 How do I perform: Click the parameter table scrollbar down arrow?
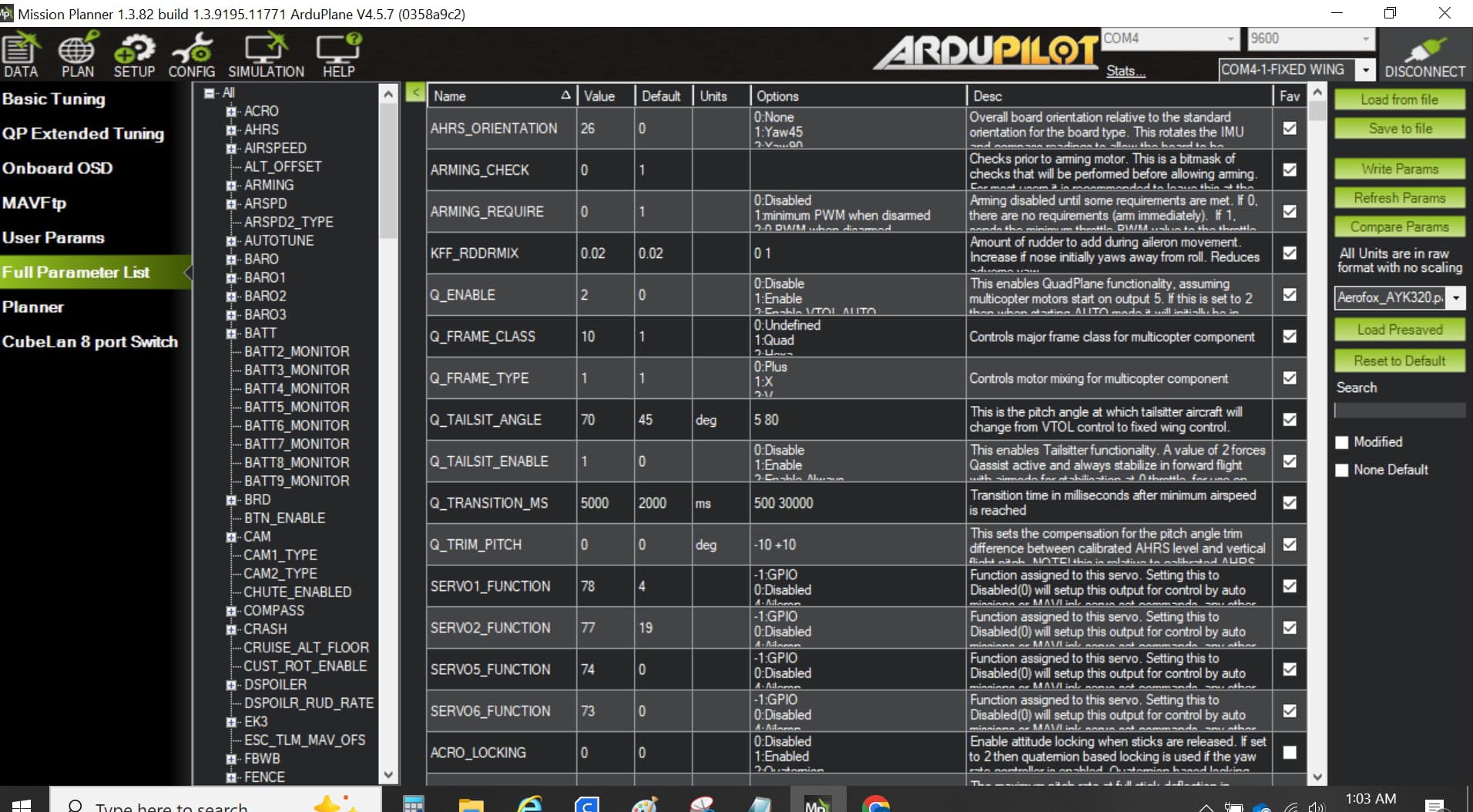1317,777
